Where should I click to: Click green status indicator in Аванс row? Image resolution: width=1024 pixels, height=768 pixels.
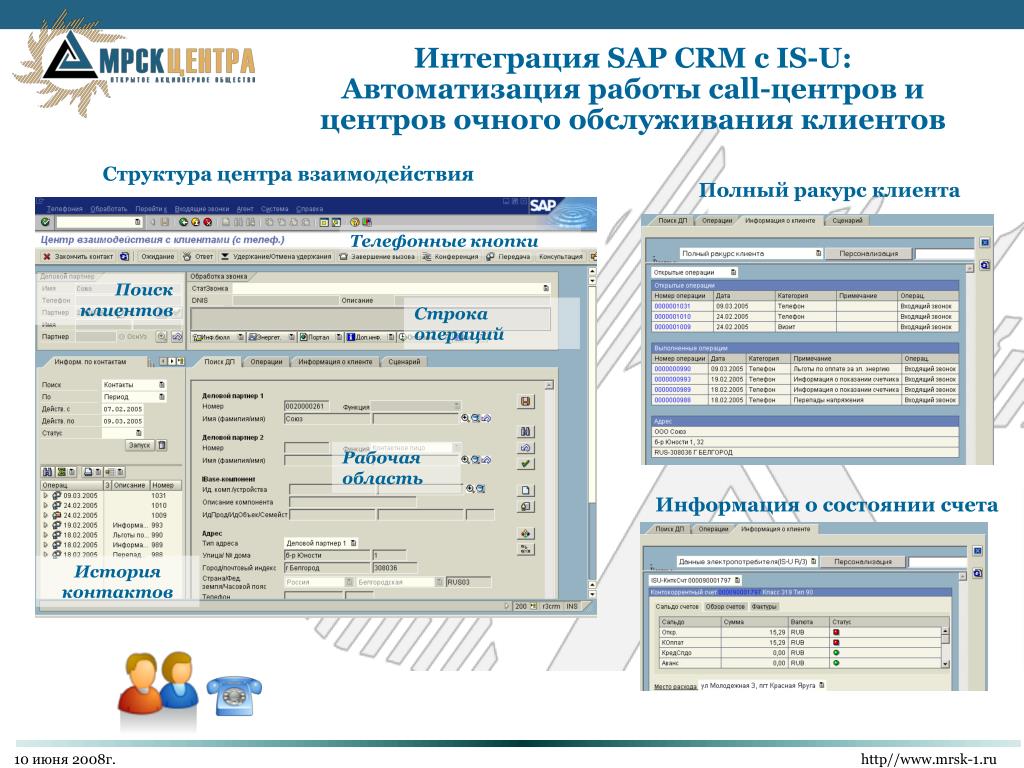point(836,663)
